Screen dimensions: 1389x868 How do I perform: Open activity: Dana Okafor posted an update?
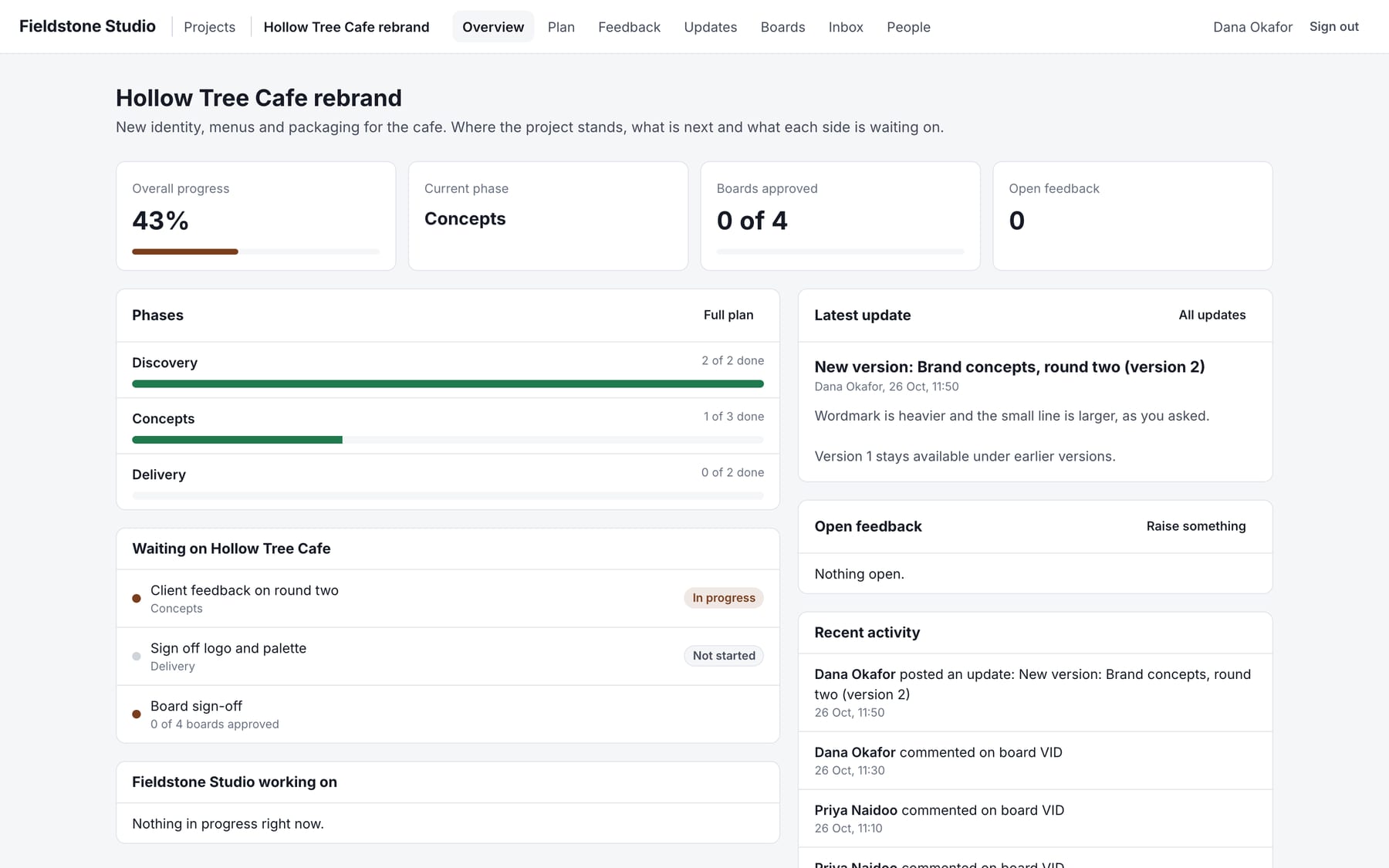(1035, 692)
